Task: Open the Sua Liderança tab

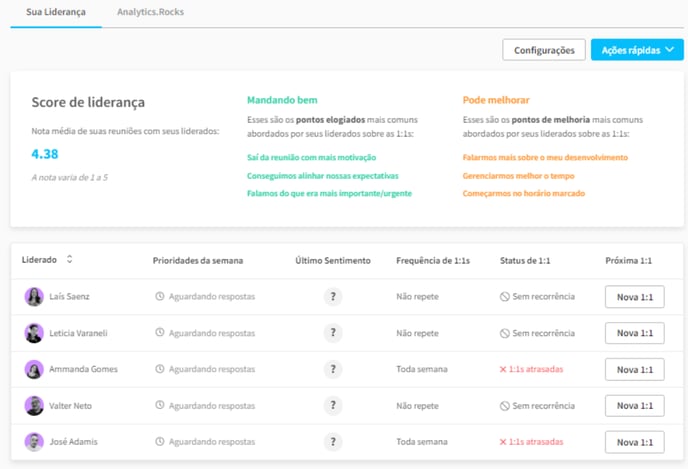Action: click(x=56, y=12)
